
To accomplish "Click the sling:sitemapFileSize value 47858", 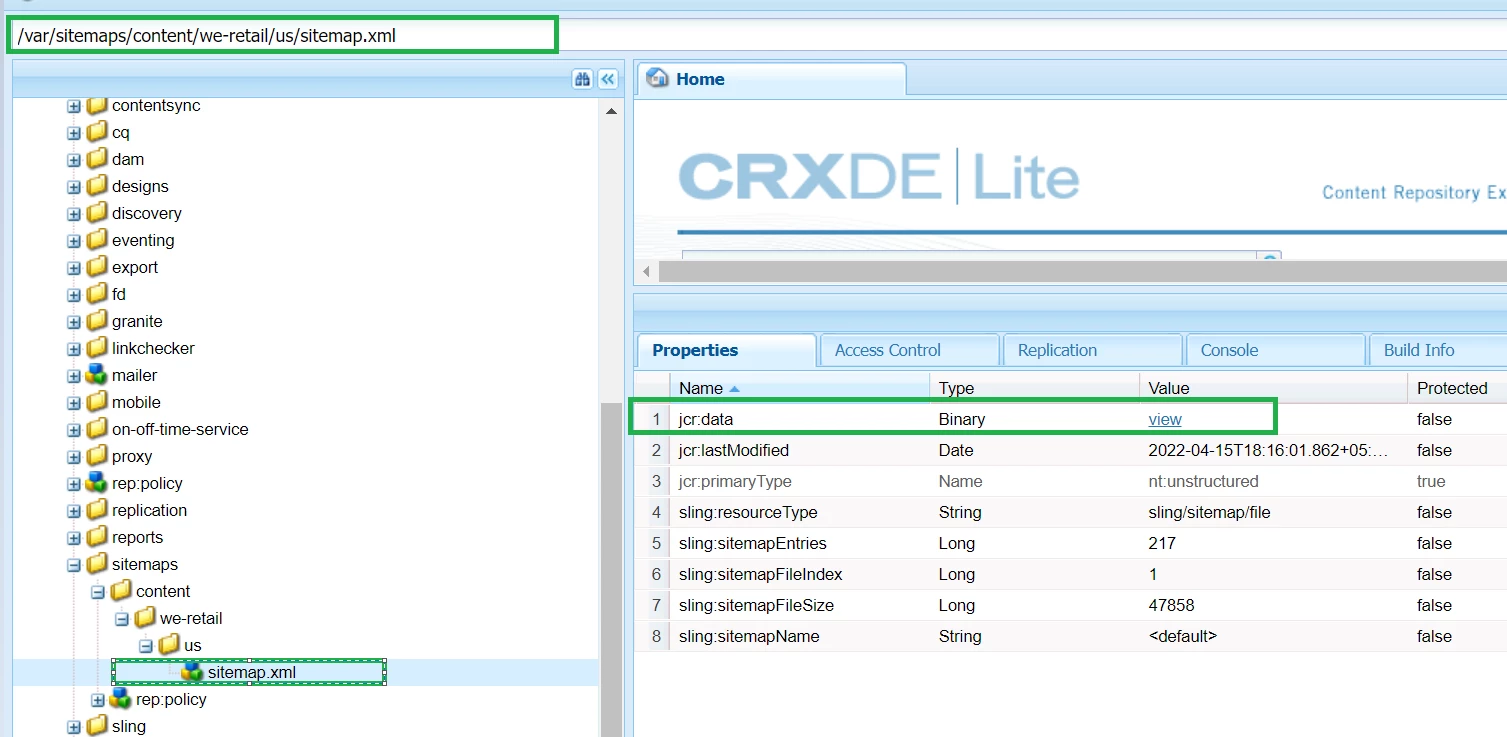I will (1171, 605).
